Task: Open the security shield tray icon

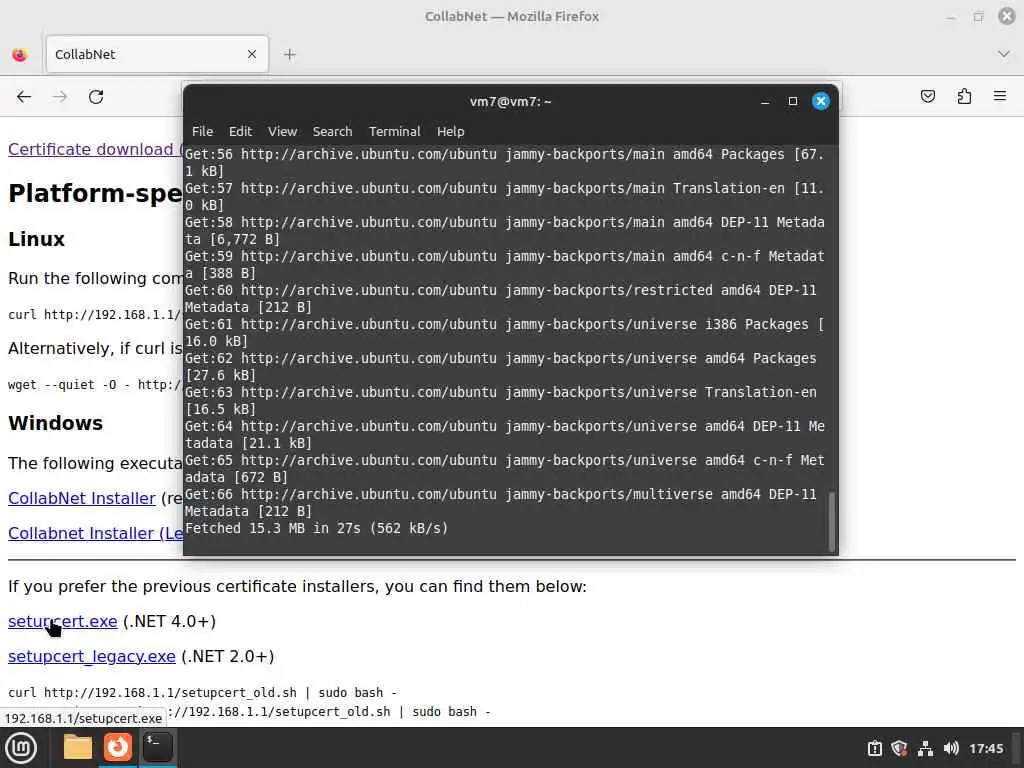Action: pyautogui.click(x=899, y=748)
